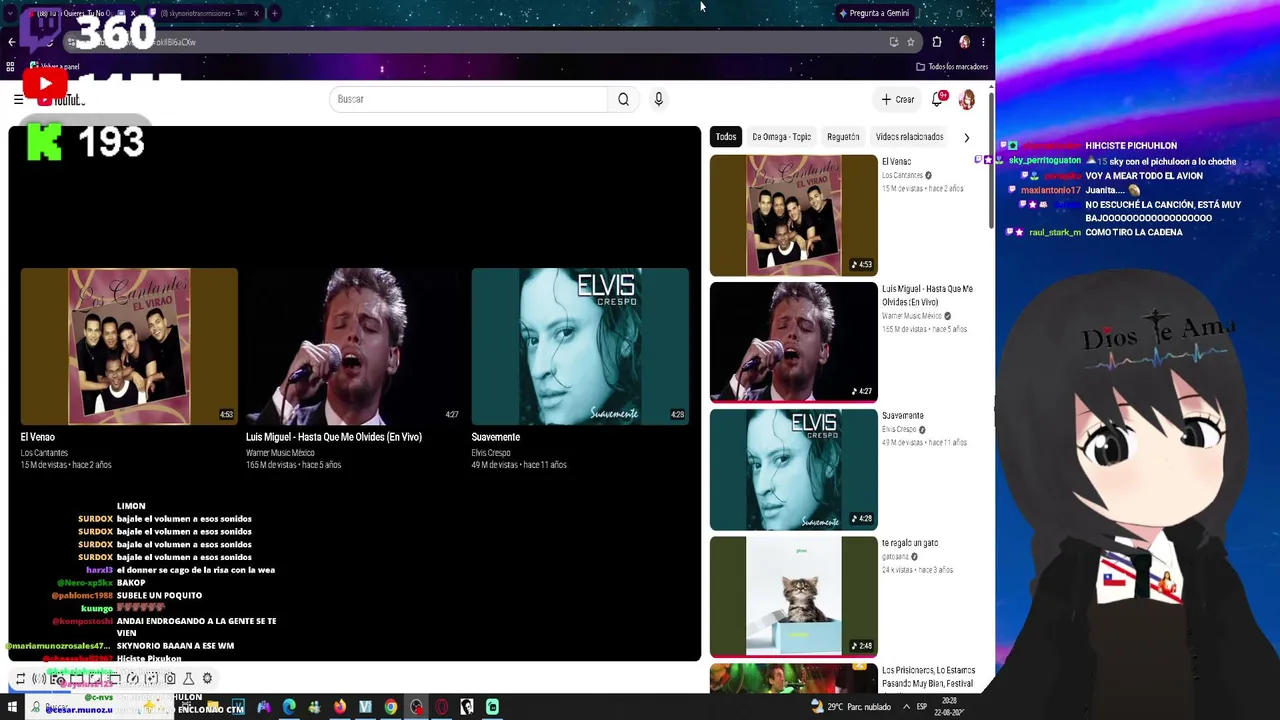Screen dimensions: 1280x720
Task: Open the 'te regalo un gato' thumbnail
Action: coord(794,596)
